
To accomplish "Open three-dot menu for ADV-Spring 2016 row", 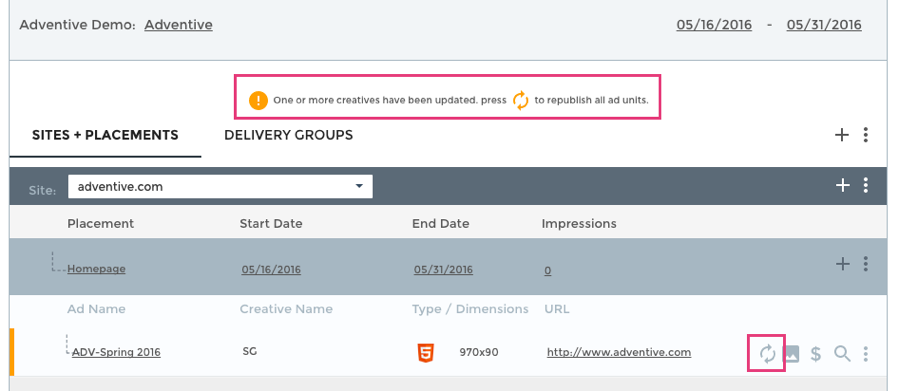I will click(866, 354).
